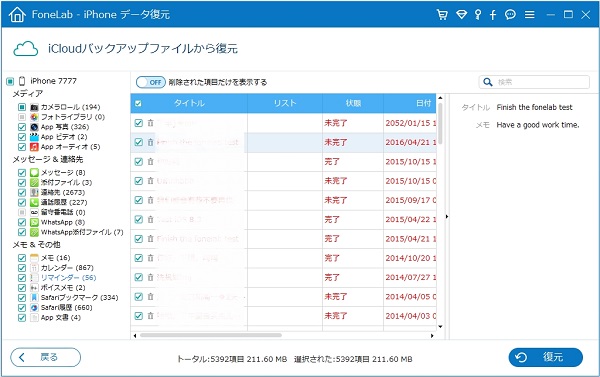Click the Safari履歴 (660) icon
The image size is (600, 377).
pyautogui.click(x=34, y=307)
